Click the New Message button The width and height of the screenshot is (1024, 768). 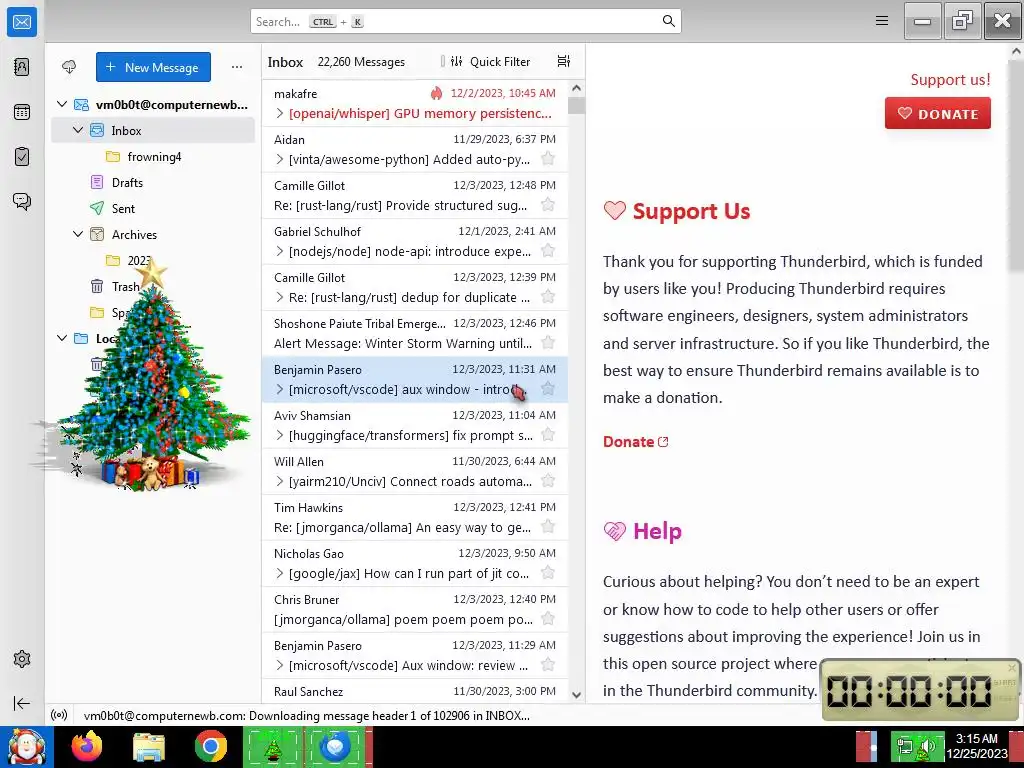(153, 67)
